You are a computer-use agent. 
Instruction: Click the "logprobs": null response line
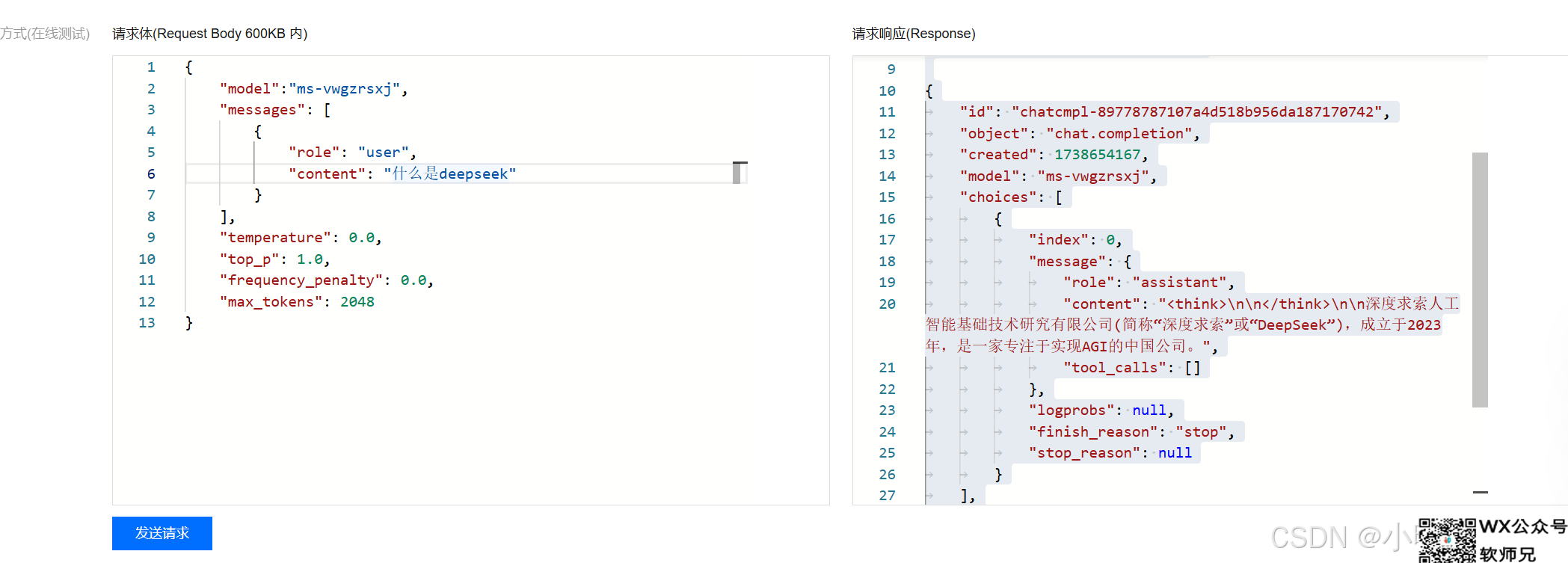pos(1101,410)
